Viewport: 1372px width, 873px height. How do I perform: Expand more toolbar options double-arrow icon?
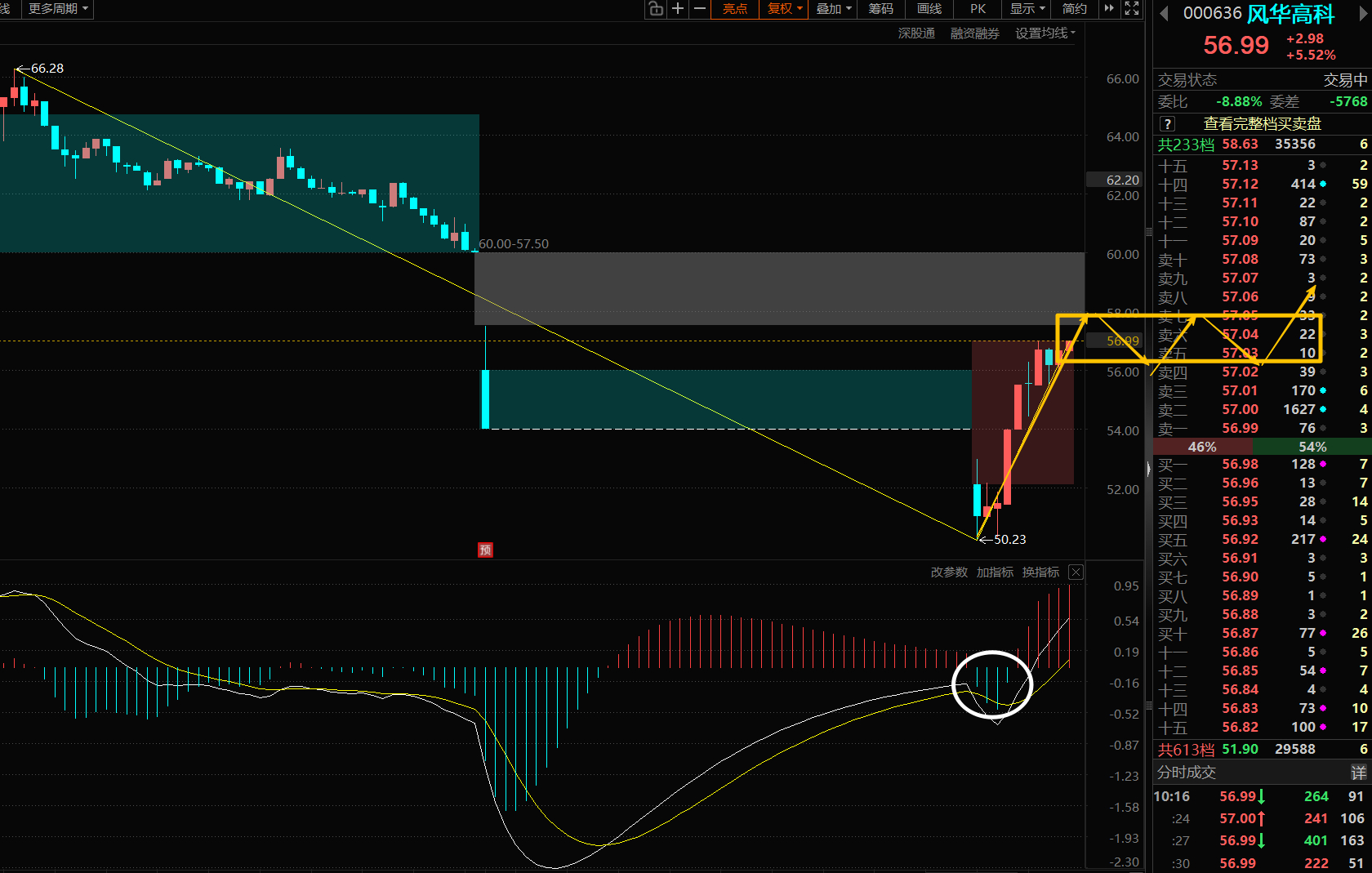click(1109, 9)
